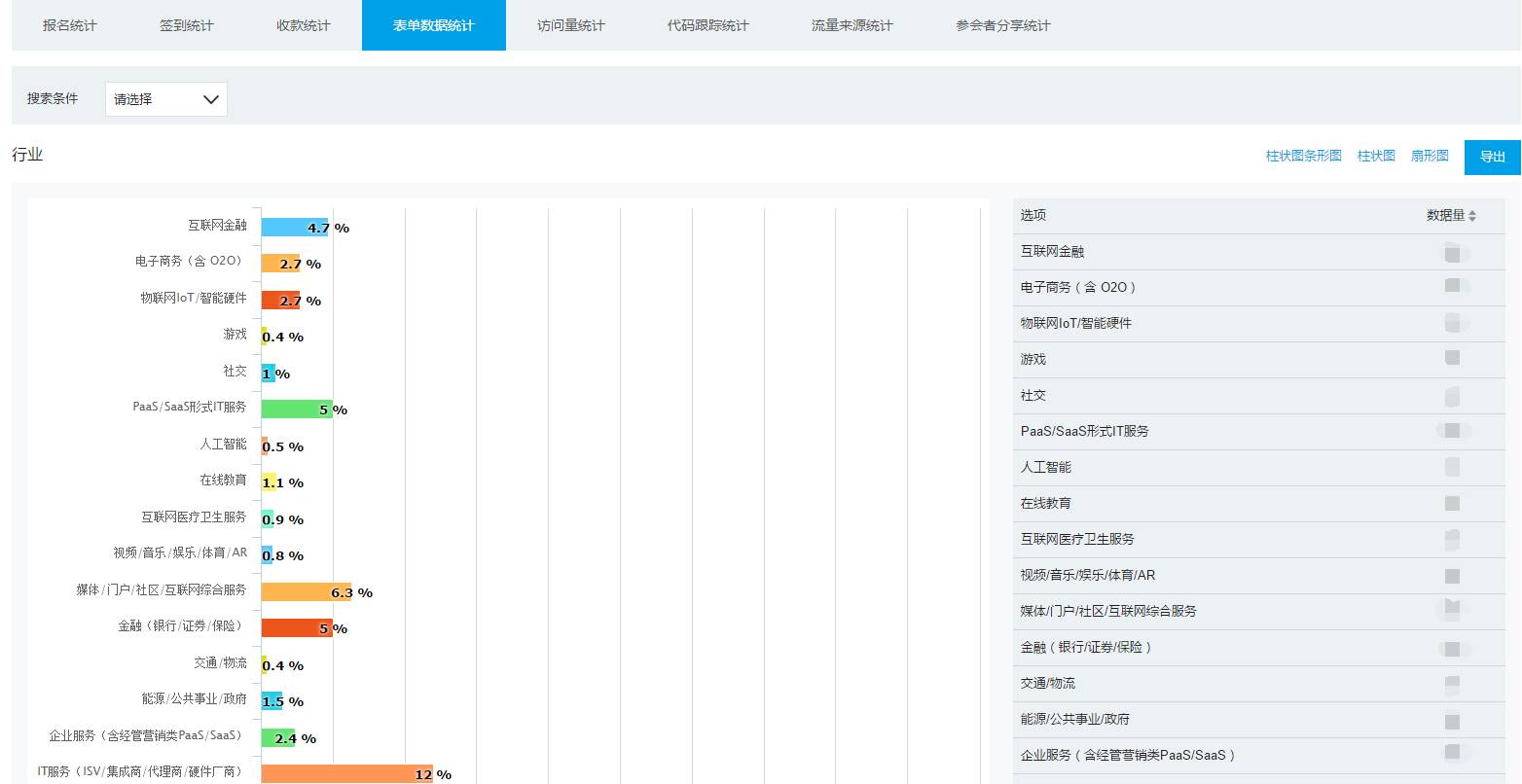Viewport: 1522px width, 784px height.
Task: Switch chart view to 扇形图
Action: [1430, 156]
